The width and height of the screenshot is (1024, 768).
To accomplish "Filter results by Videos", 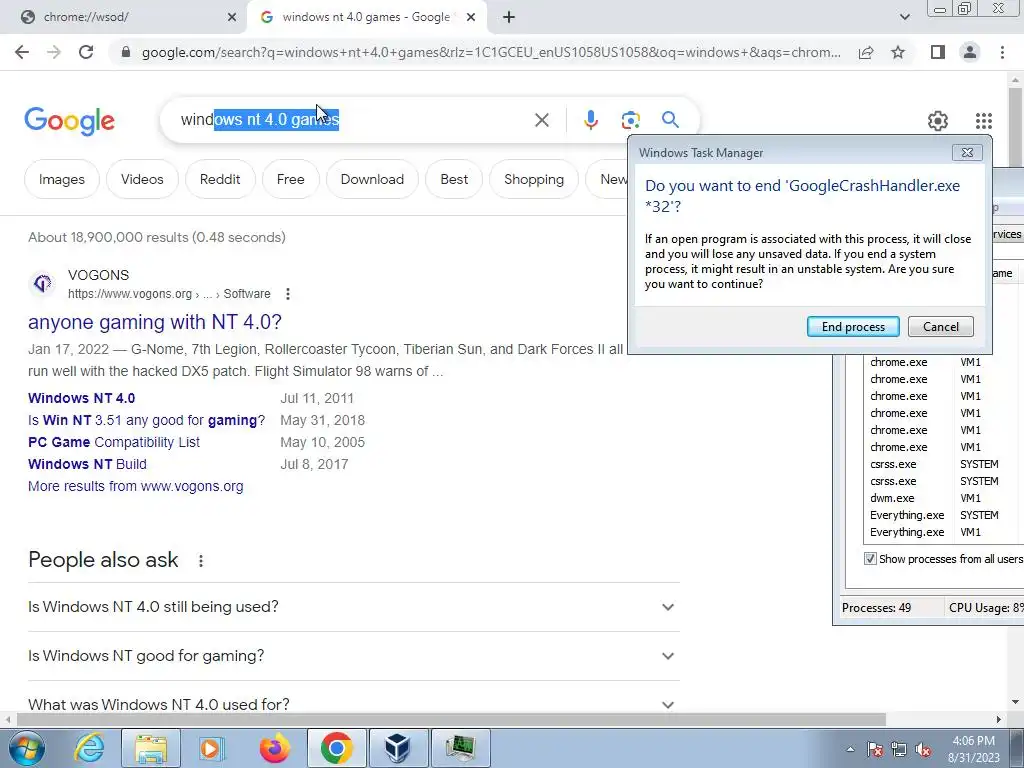I will (142, 180).
